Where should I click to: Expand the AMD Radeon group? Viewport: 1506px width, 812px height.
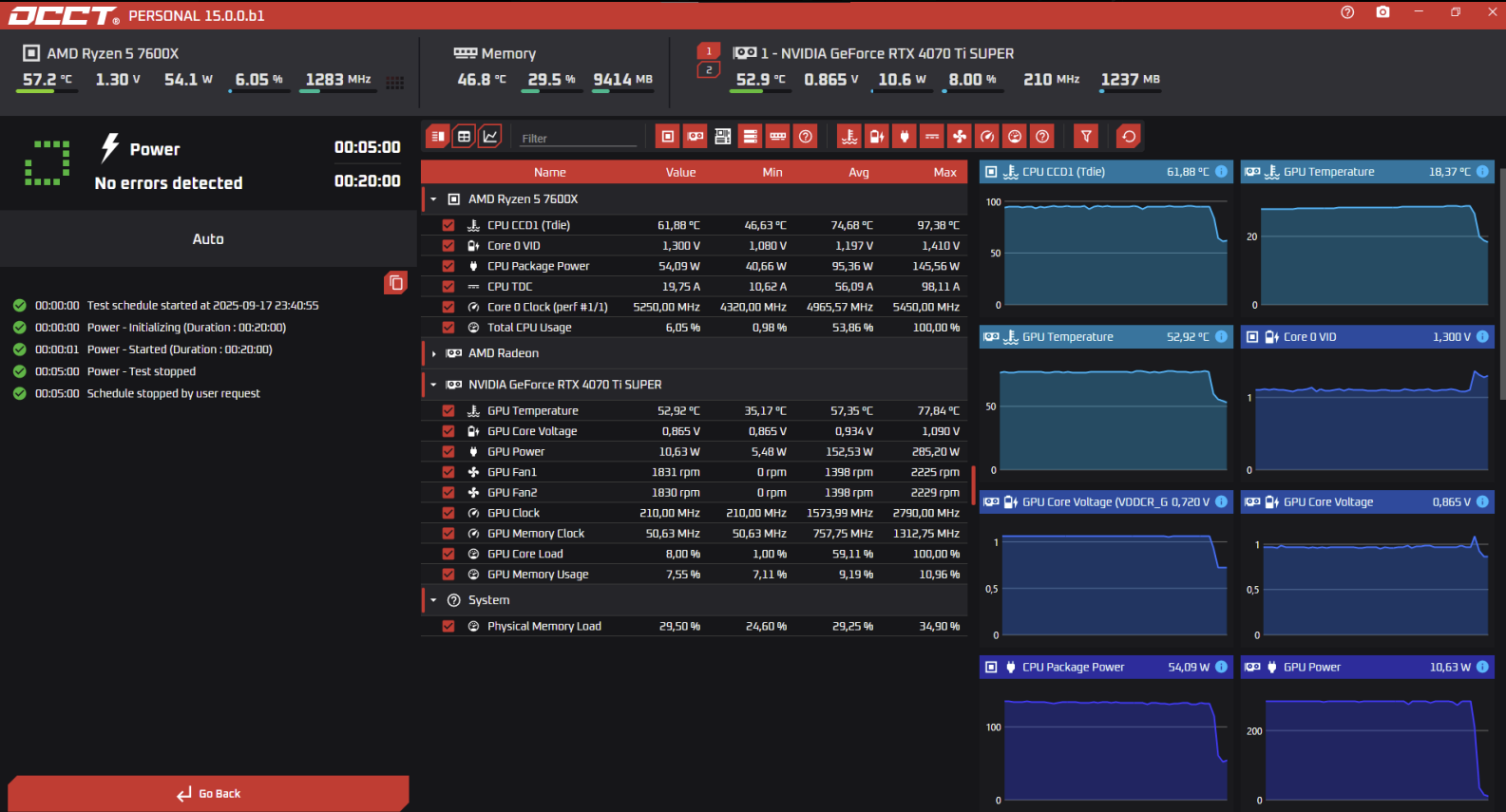tap(433, 353)
